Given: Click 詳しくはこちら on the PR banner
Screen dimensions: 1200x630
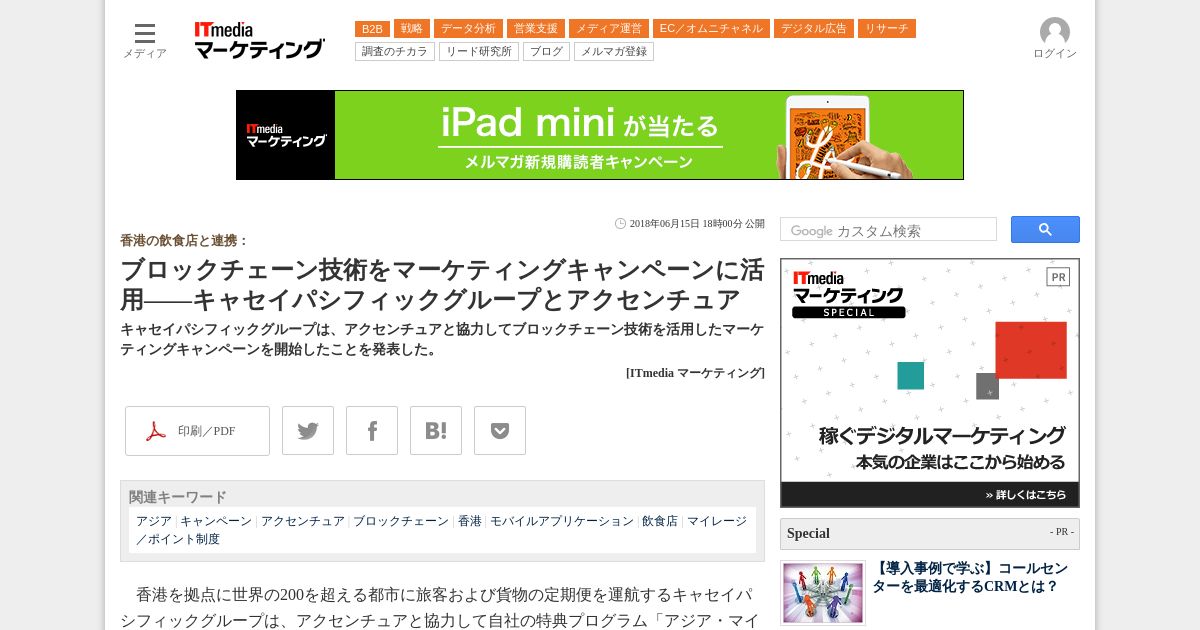Looking at the screenshot, I should [x=1025, y=495].
